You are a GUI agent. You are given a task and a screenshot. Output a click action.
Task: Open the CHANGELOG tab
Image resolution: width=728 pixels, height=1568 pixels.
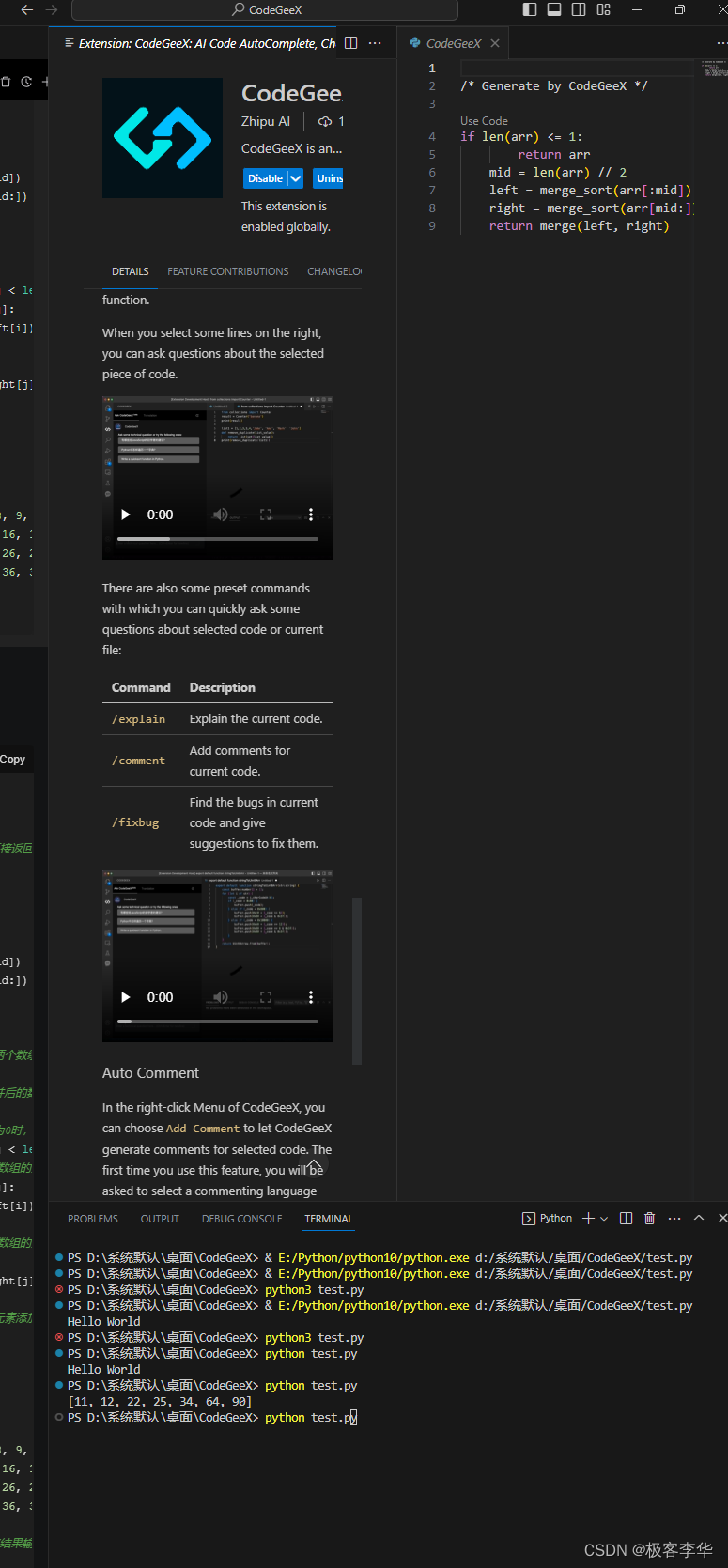click(x=334, y=271)
